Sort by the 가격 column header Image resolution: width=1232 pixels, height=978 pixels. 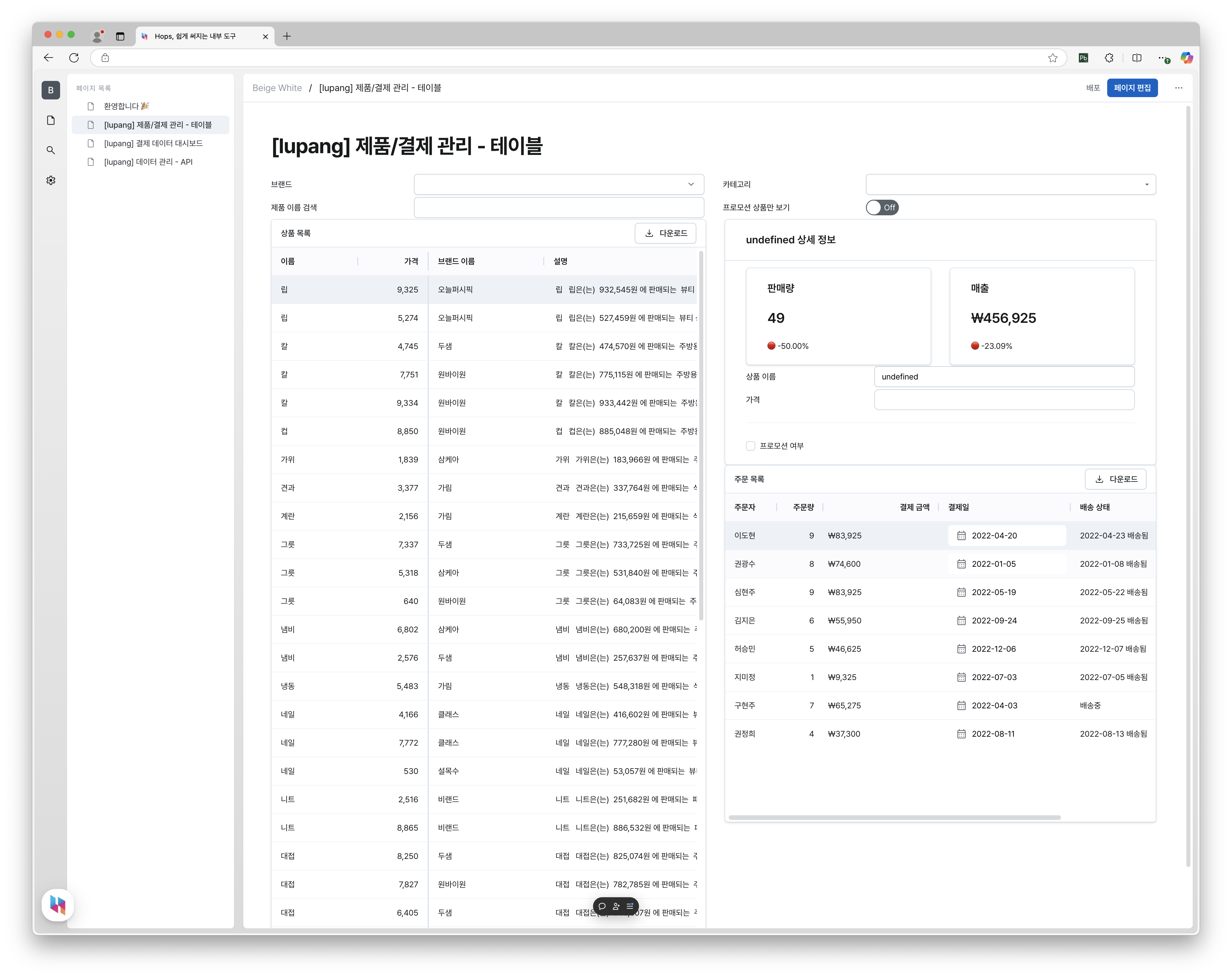tap(411, 261)
